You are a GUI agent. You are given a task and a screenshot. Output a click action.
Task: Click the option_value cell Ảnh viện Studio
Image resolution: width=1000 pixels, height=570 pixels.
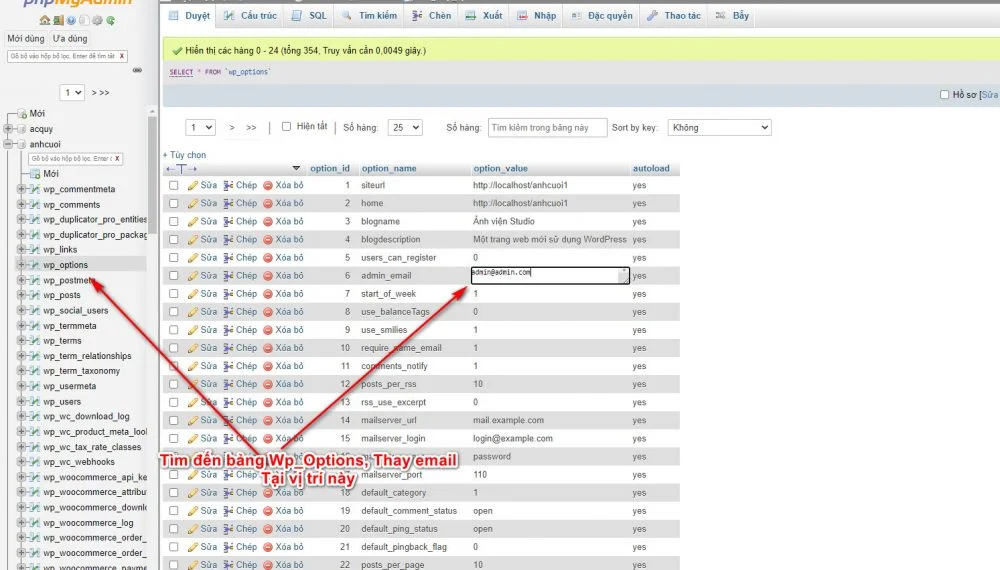tap(504, 221)
